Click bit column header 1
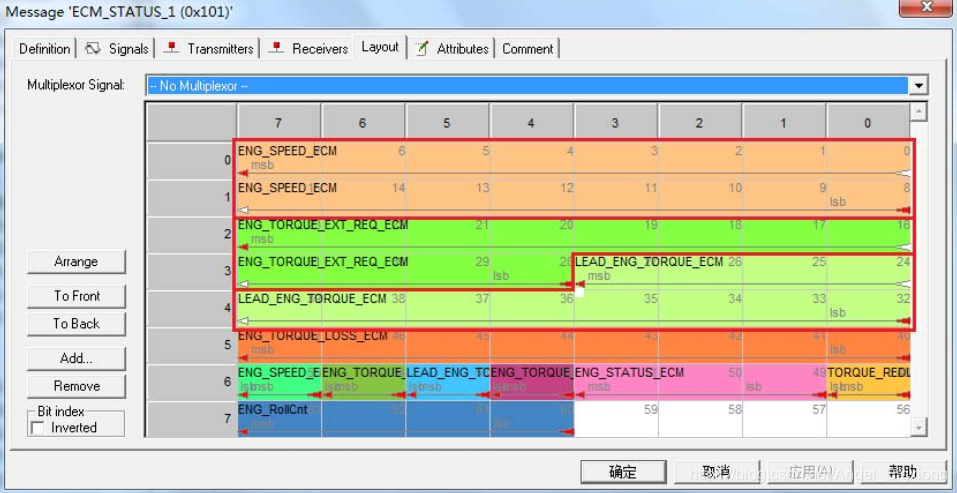 (784, 123)
